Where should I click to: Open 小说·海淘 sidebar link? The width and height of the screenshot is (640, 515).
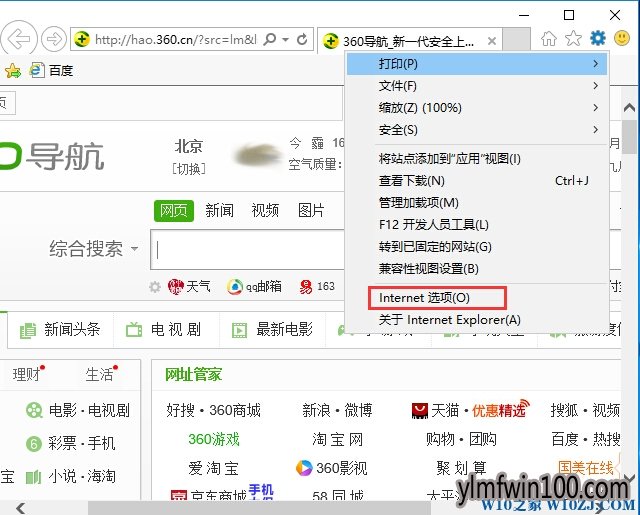[x=71, y=476]
